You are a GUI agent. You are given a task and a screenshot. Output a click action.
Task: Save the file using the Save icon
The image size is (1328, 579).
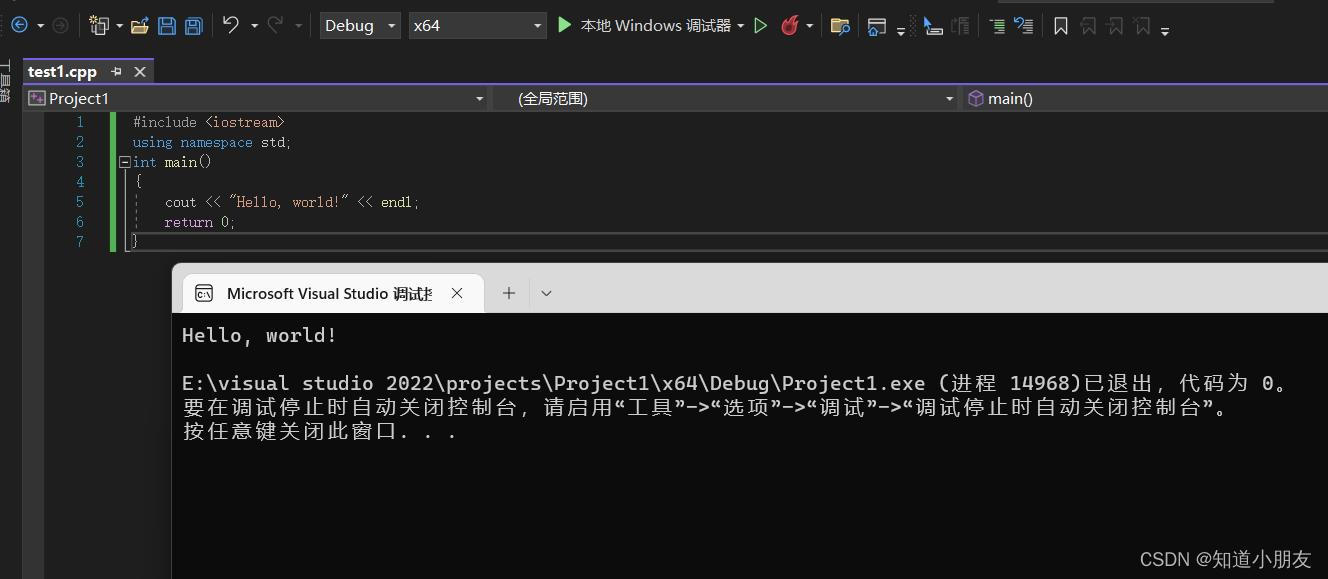tap(168, 26)
